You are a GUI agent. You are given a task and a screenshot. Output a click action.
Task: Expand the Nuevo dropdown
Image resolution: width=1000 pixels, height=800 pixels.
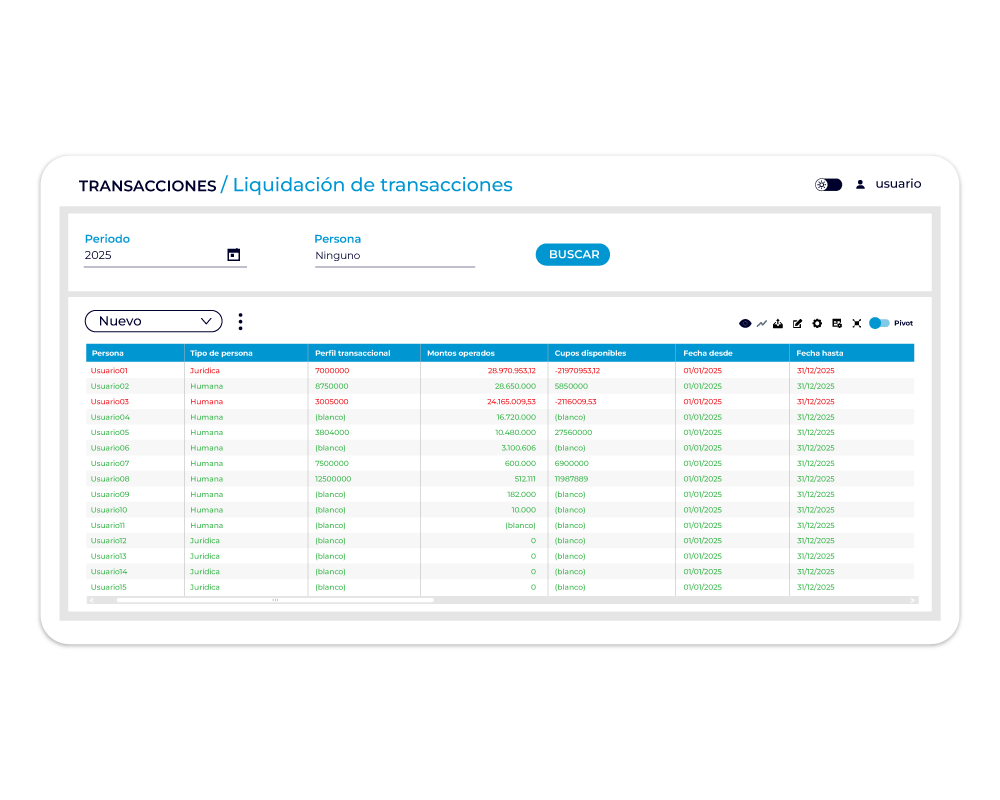pyautogui.click(x=154, y=321)
